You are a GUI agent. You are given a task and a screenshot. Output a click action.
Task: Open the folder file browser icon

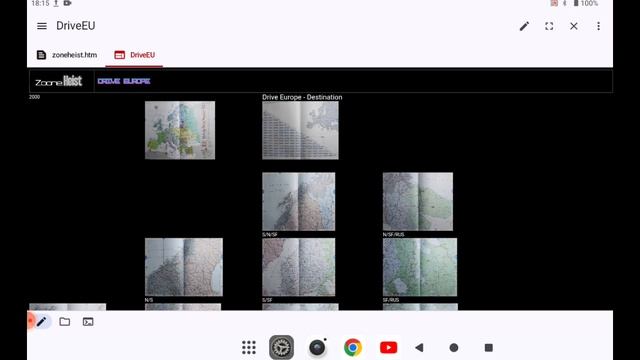tap(64, 322)
